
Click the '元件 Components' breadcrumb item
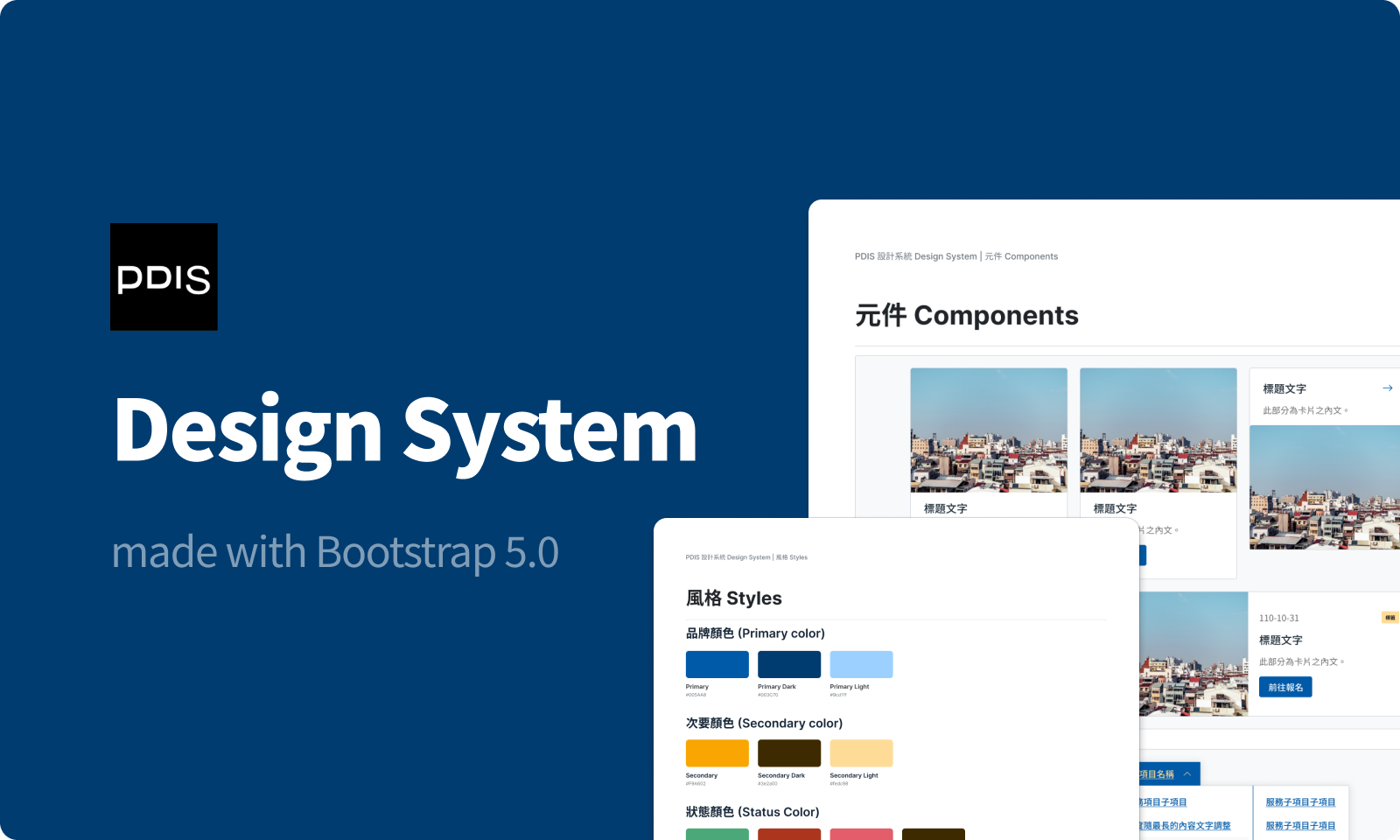[1021, 256]
